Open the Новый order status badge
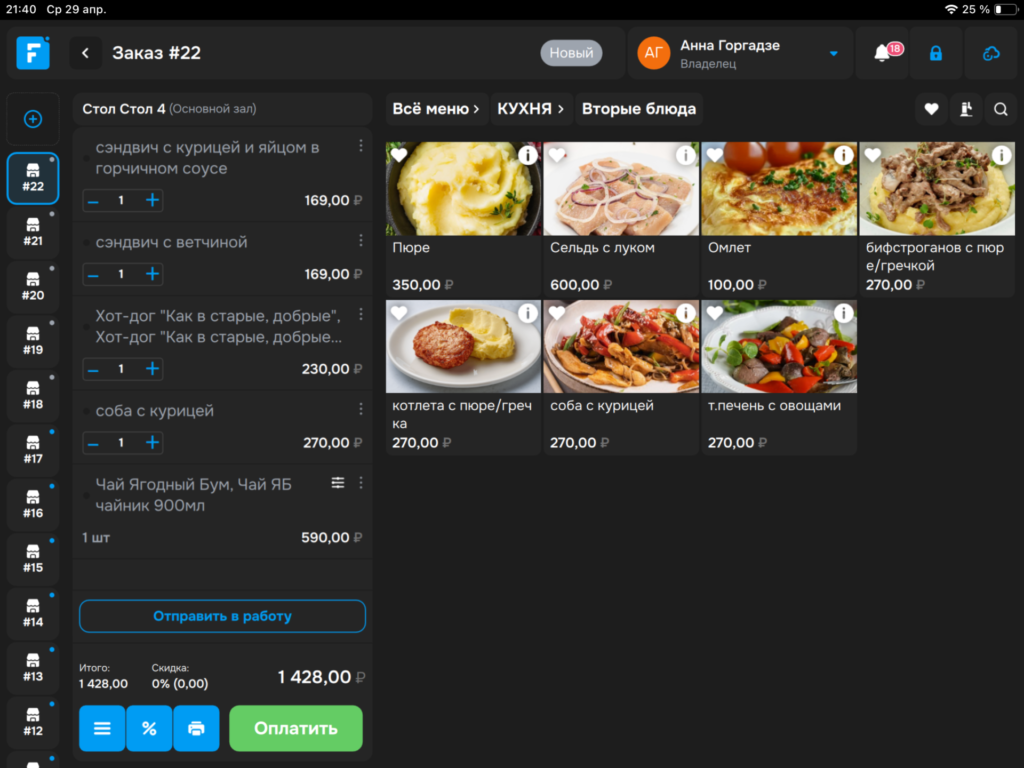1024x768 pixels. [x=571, y=53]
